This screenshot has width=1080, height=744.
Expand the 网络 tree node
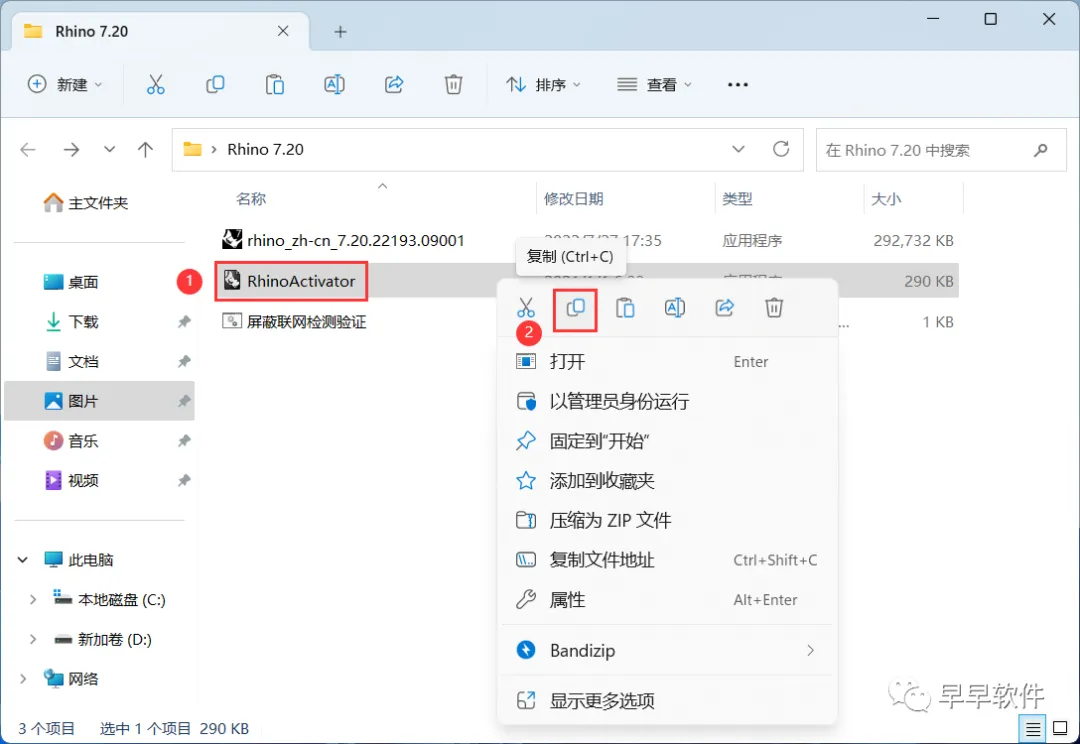(23, 679)
